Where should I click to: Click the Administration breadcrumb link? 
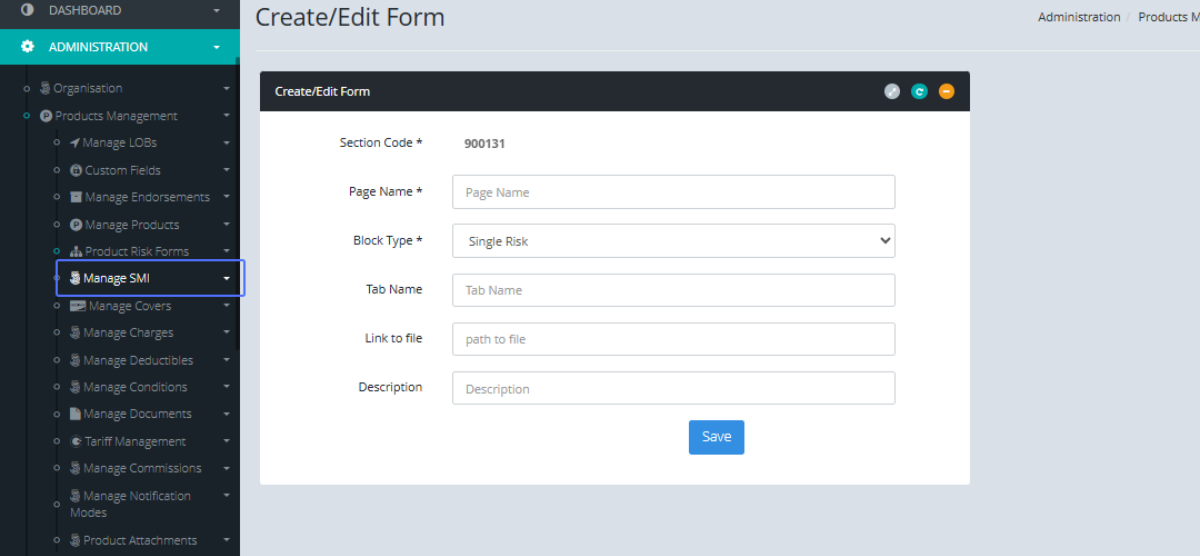tap(1079, 17)
